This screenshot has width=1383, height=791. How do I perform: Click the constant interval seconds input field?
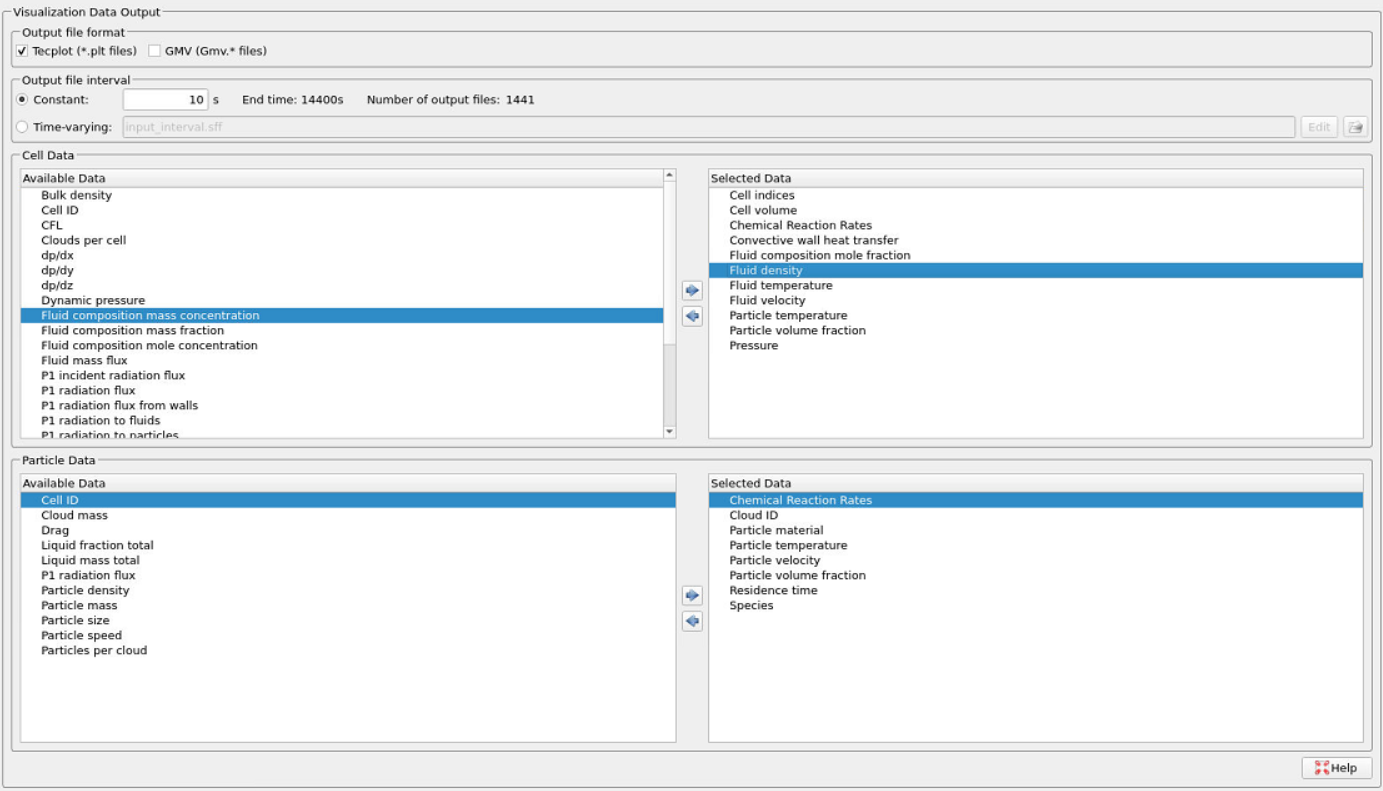click(165, 100)
